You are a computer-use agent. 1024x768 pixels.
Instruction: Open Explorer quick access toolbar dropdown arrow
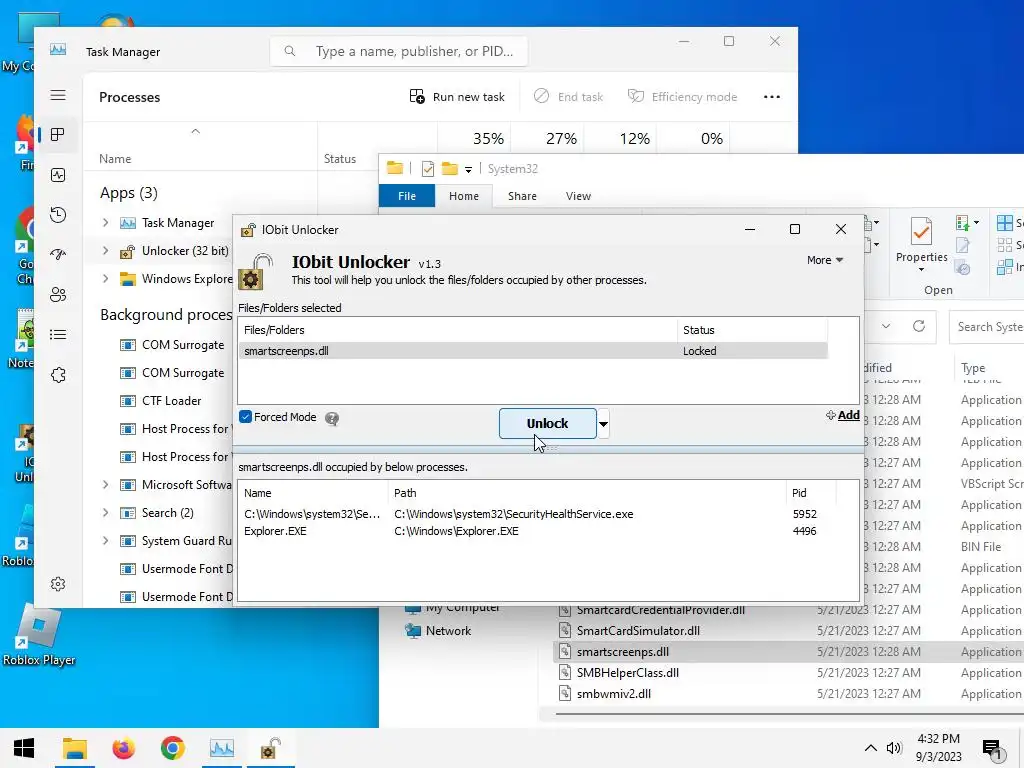point(468,170)
